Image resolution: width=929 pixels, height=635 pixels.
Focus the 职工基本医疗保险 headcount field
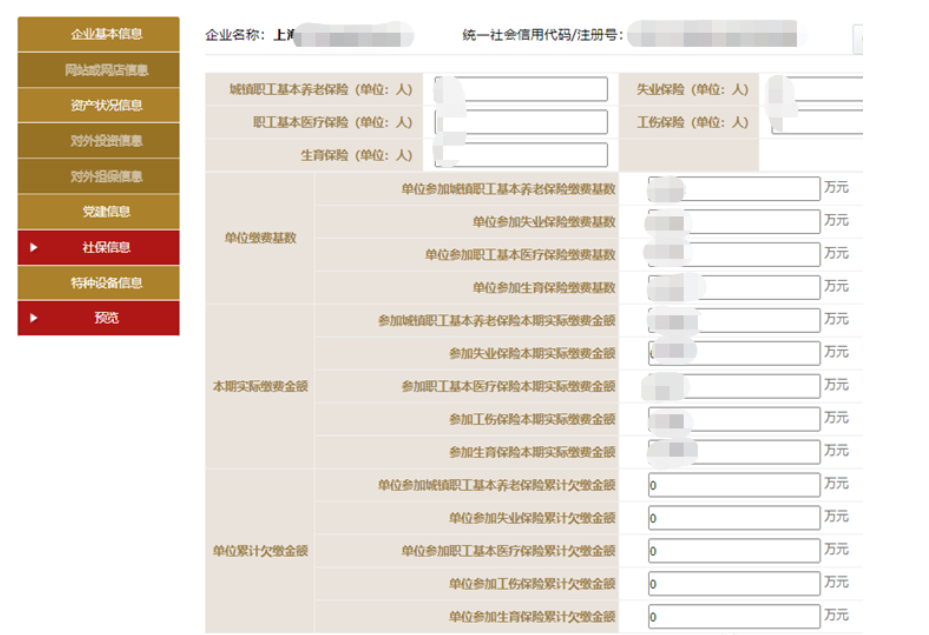point(521,122)
